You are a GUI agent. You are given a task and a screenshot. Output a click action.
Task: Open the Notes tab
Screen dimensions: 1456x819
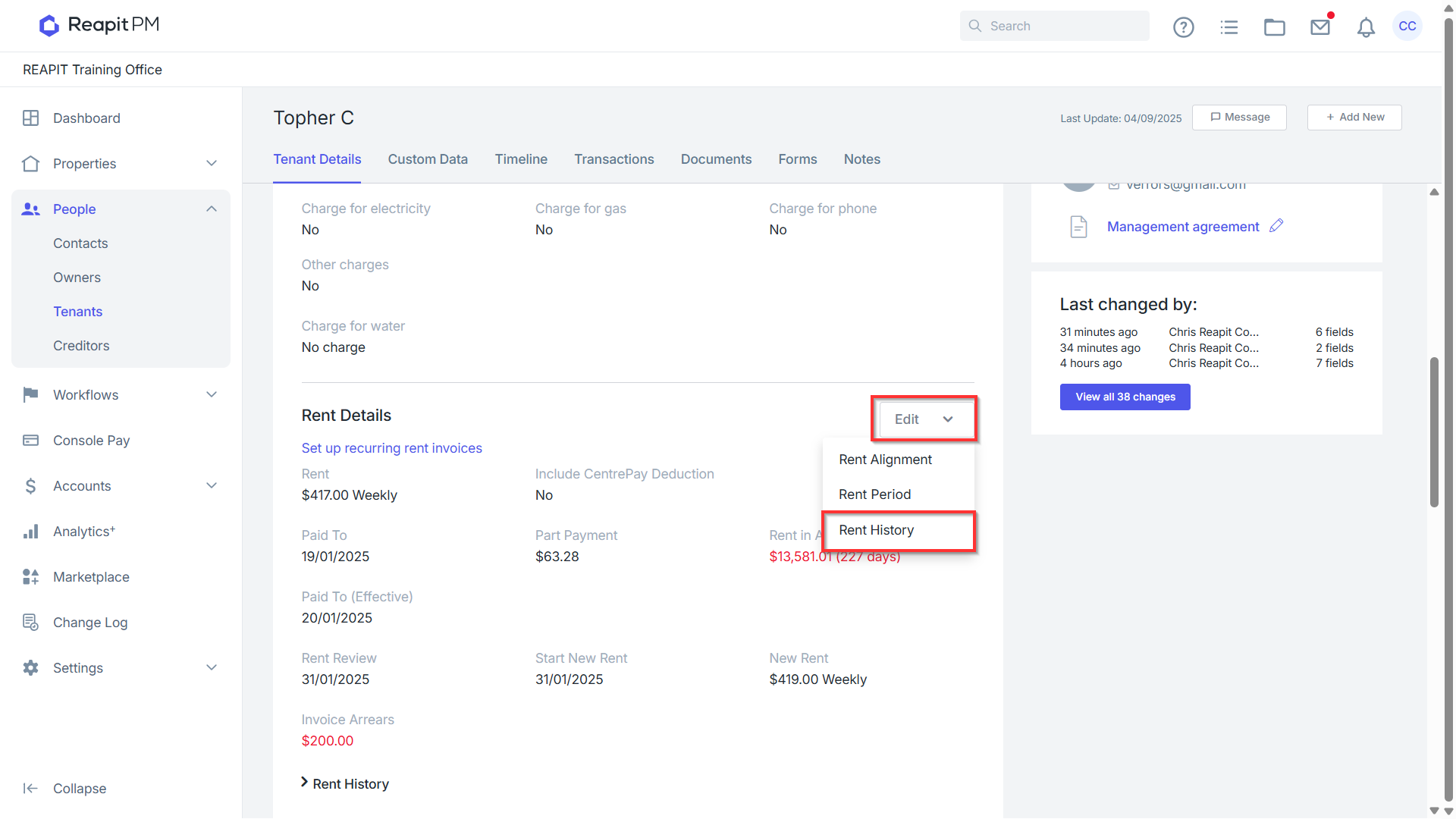point(862,159)
